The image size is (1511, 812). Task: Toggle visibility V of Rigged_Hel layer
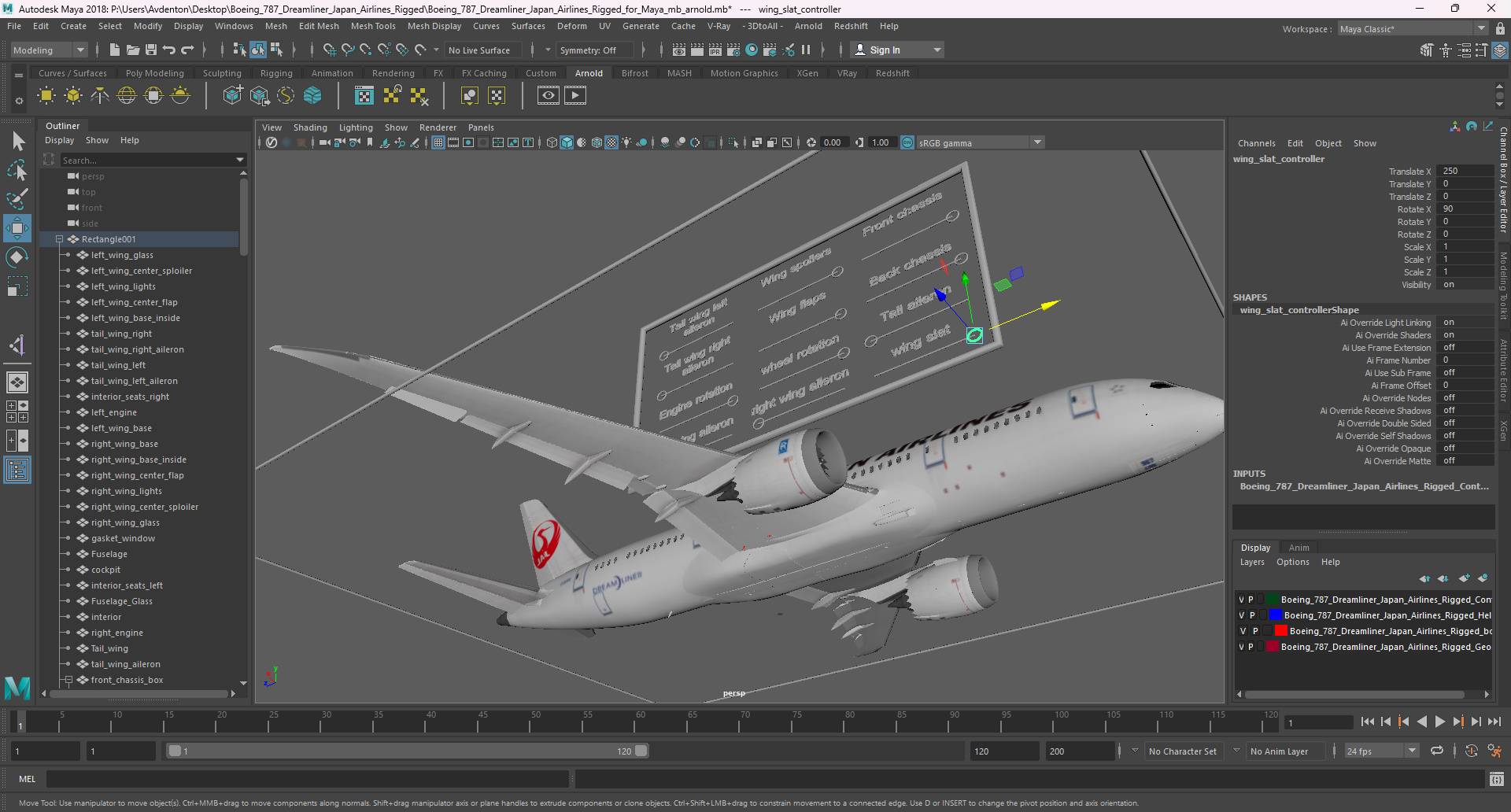click(1241, 615)
